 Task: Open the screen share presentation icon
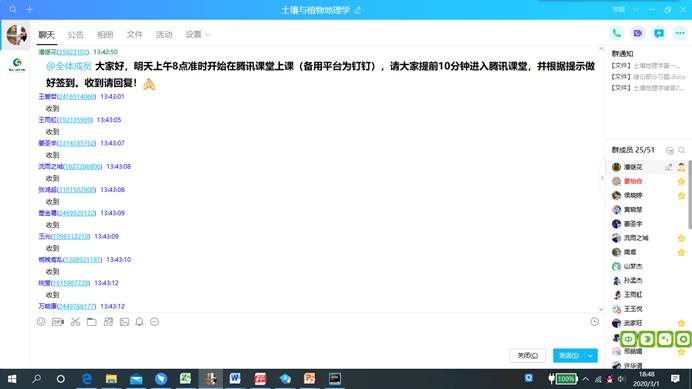(x=659, y=34)
